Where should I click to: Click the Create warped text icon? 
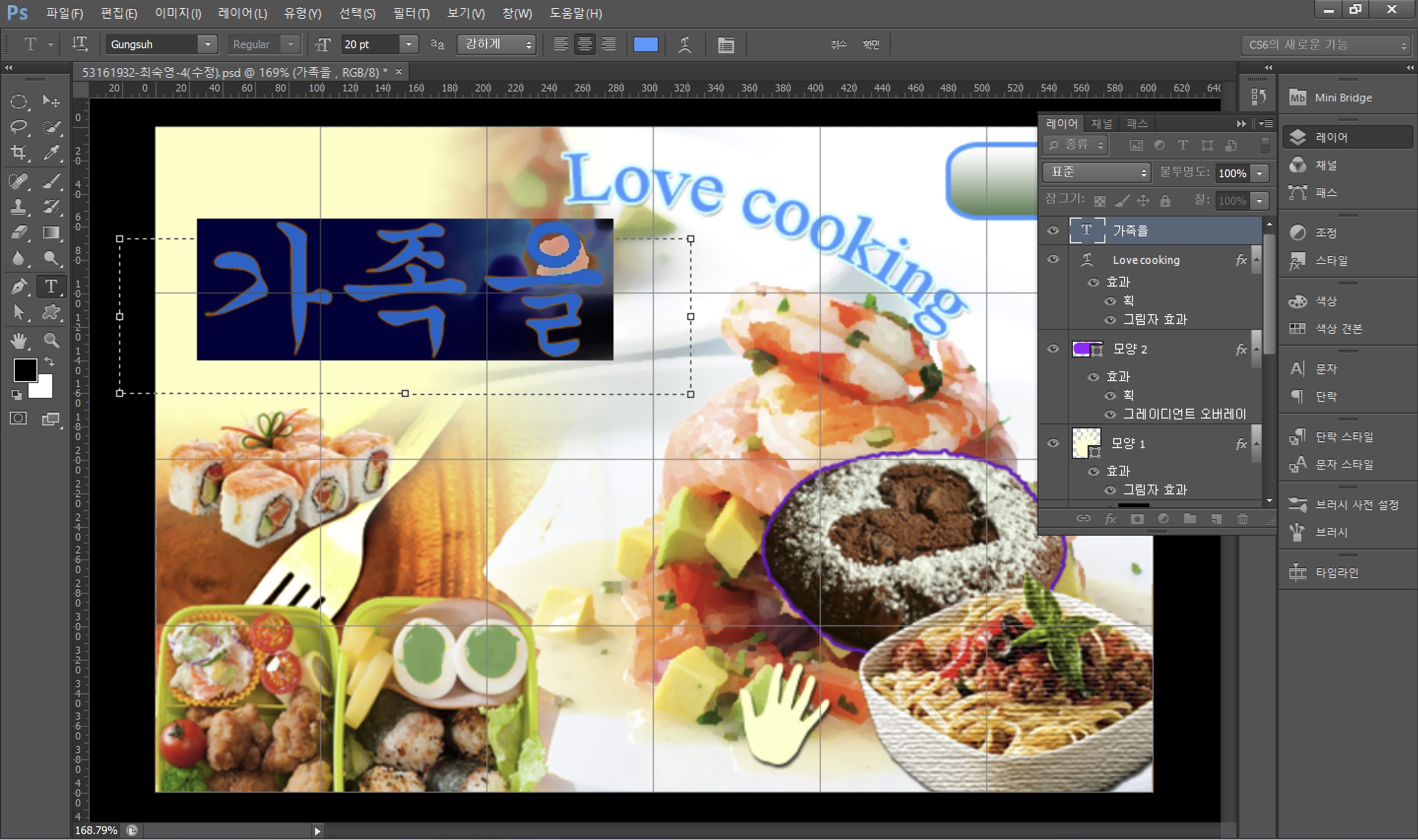coord(685,44)
